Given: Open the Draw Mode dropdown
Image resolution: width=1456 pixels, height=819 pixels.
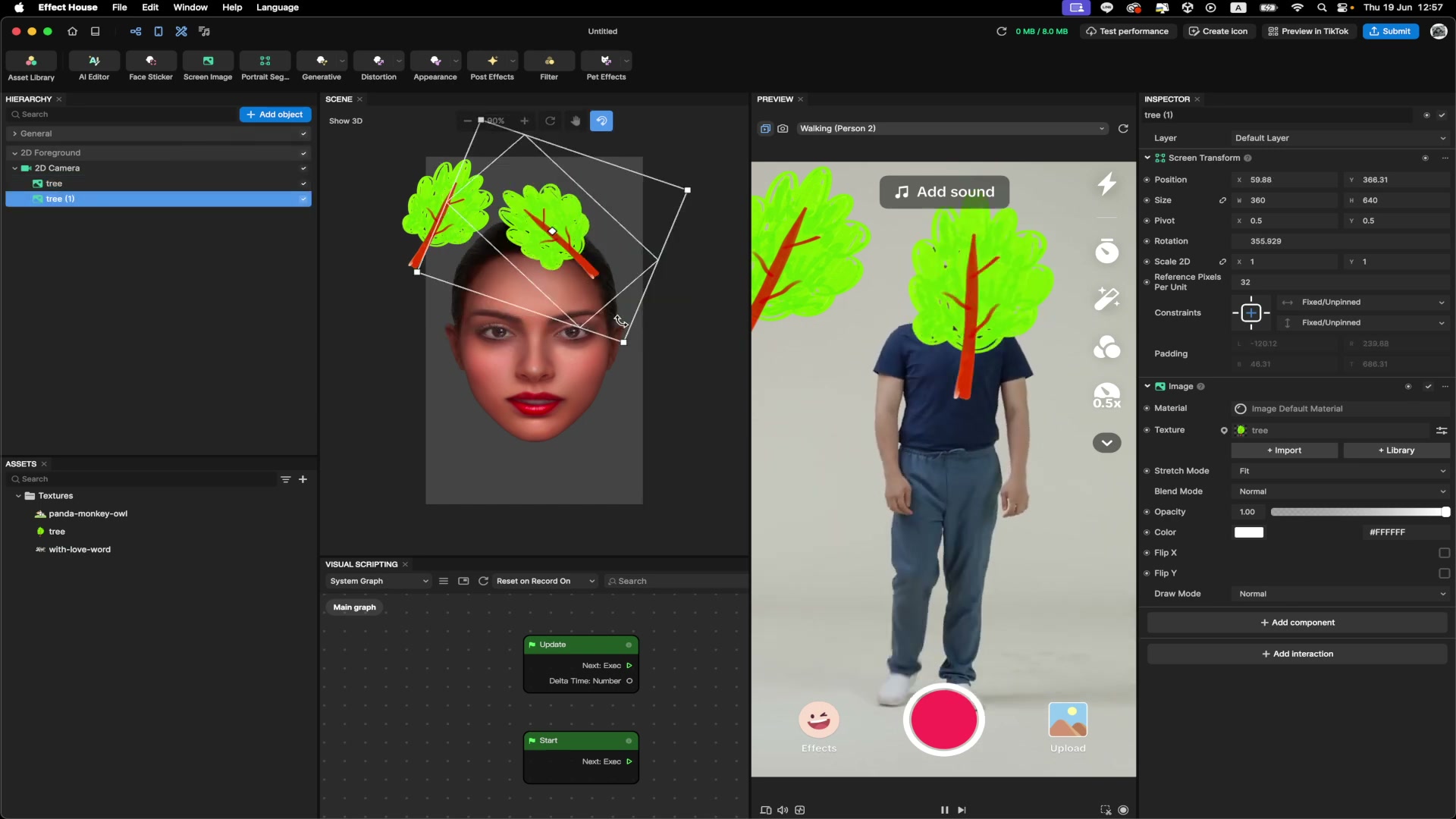Looking at the screenshot, I should pyautogui.click(x=1340, y=594).
